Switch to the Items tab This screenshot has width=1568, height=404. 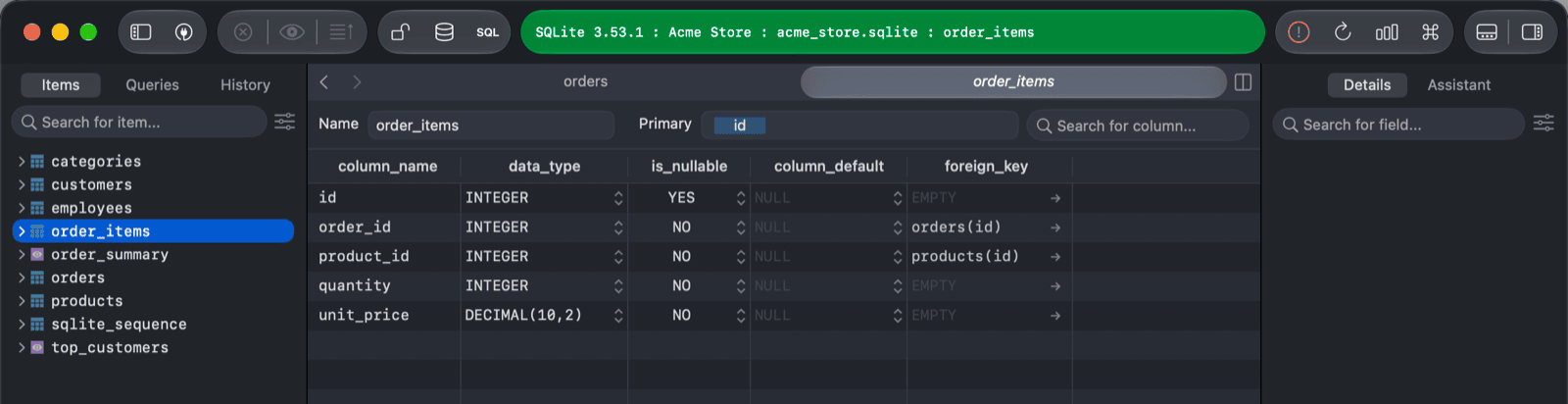click(61, 85)
